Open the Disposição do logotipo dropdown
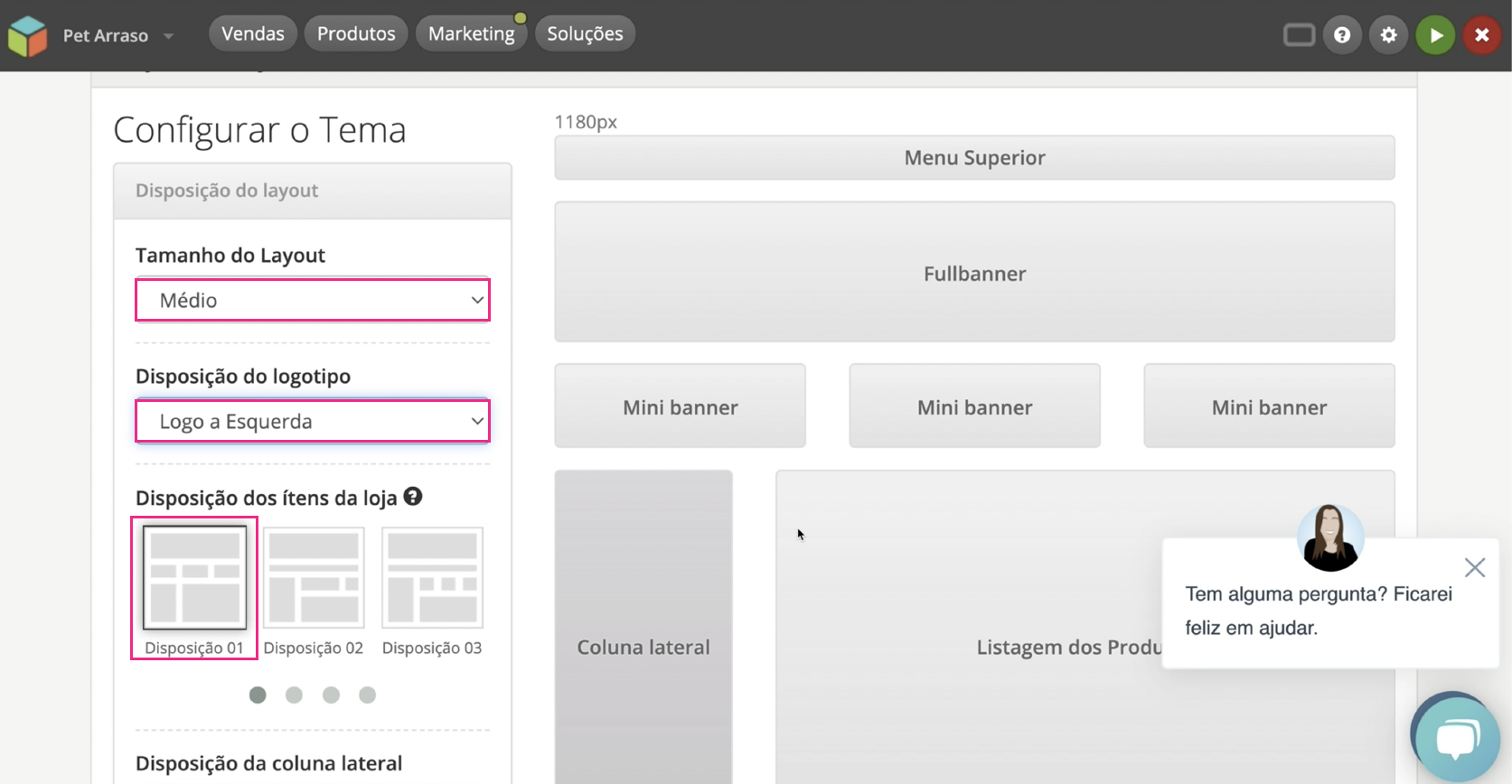Screen dimensions: 1512x784 pos(313,421)
